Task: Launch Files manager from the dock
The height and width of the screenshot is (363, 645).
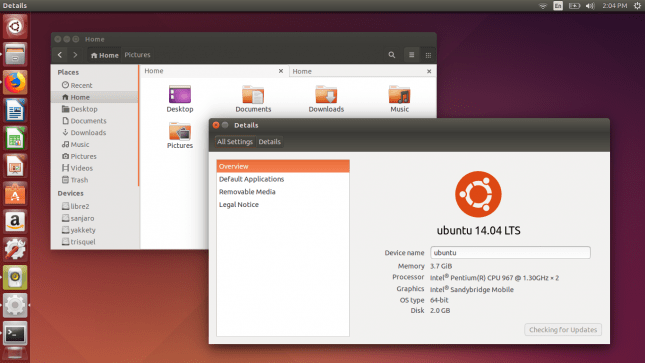Action: pyautogui.click(x=15, y=54)
